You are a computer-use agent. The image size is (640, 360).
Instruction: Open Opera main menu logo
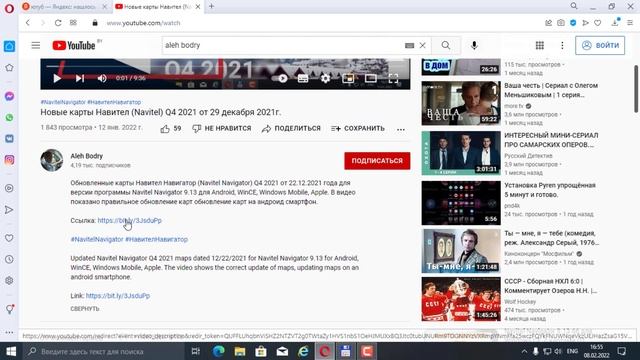9,8
